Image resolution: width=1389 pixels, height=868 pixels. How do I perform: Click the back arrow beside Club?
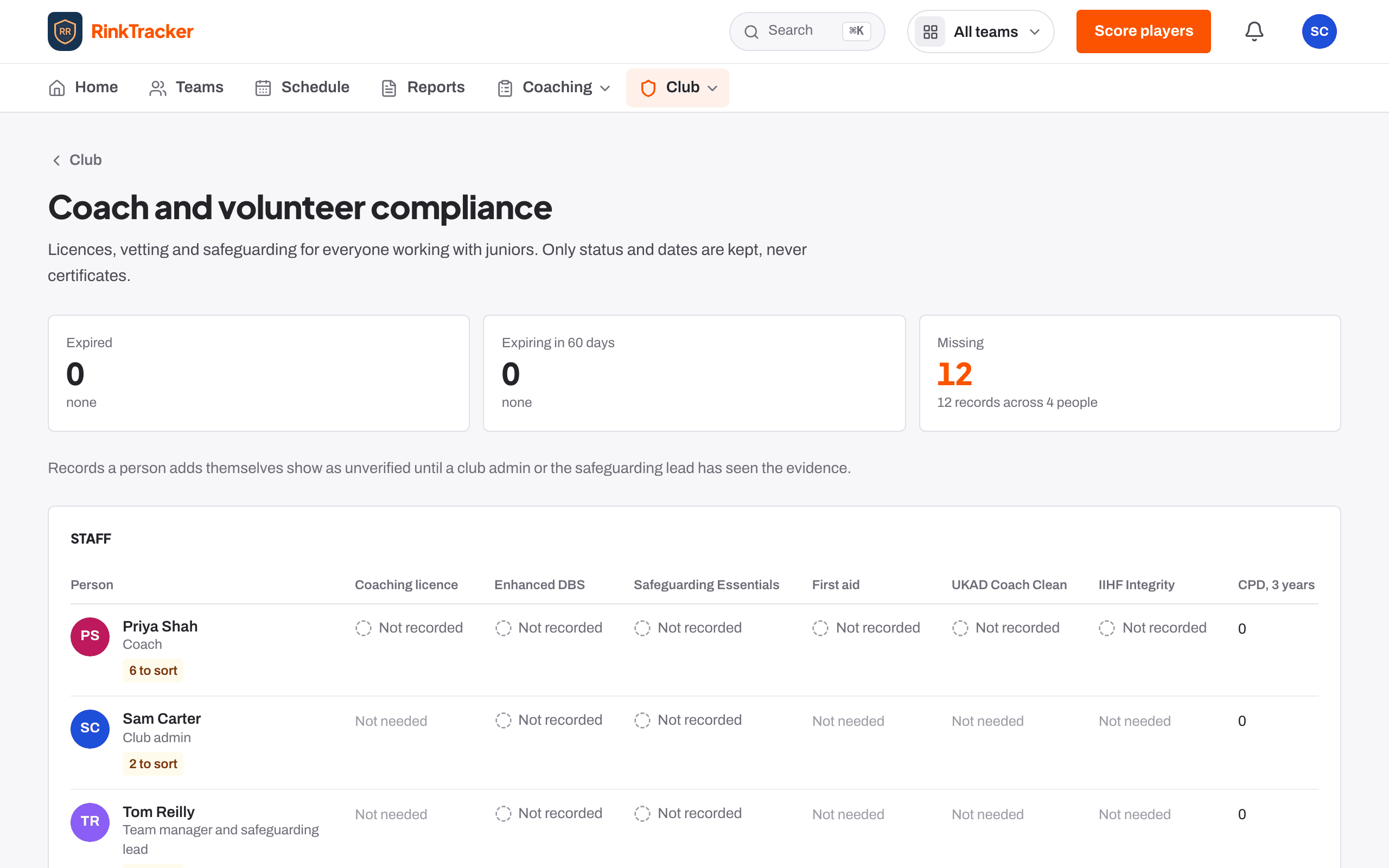point(56,160)
